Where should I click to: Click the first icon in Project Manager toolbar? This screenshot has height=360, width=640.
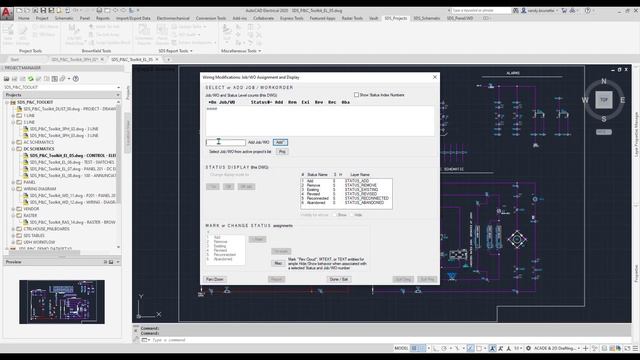click(x=7, y=79)
